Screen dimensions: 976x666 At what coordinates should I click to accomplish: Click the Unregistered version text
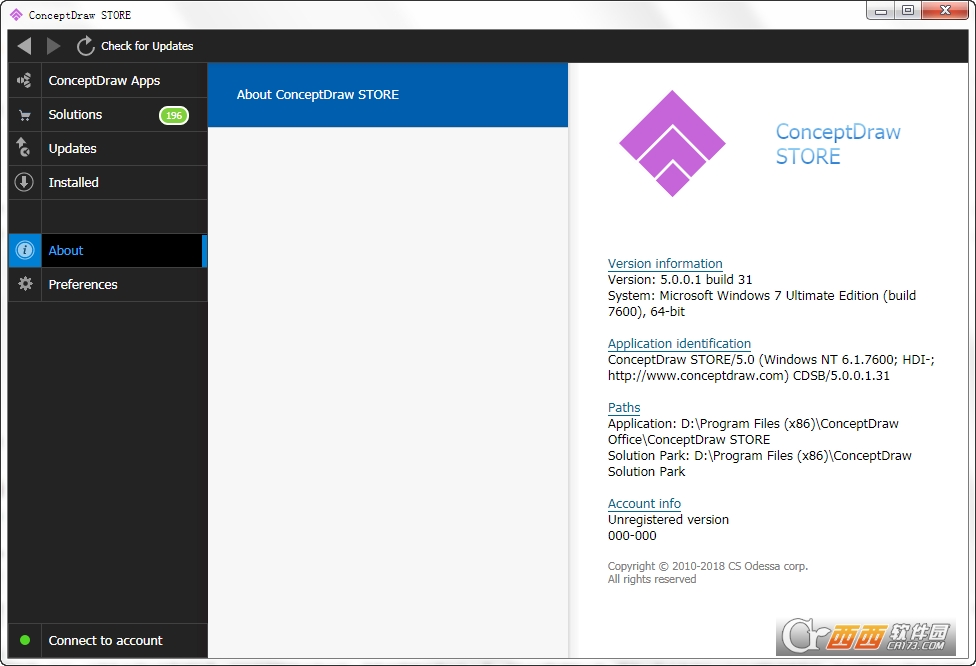668,520
